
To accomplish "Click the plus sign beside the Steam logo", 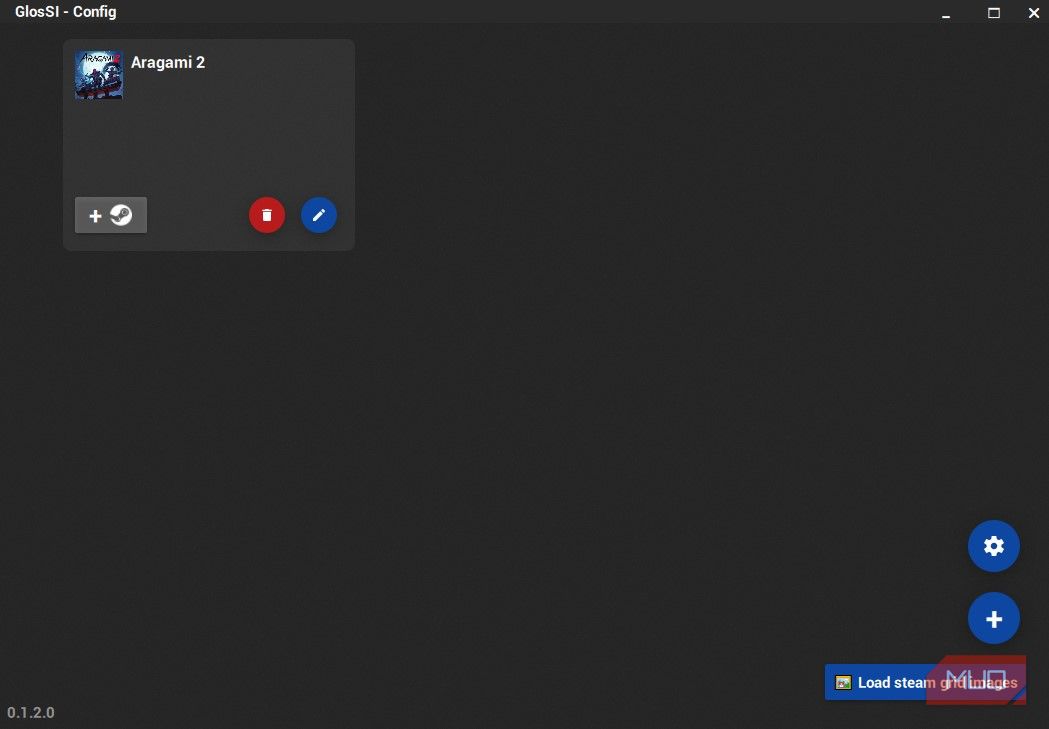I will coord(95,215).
